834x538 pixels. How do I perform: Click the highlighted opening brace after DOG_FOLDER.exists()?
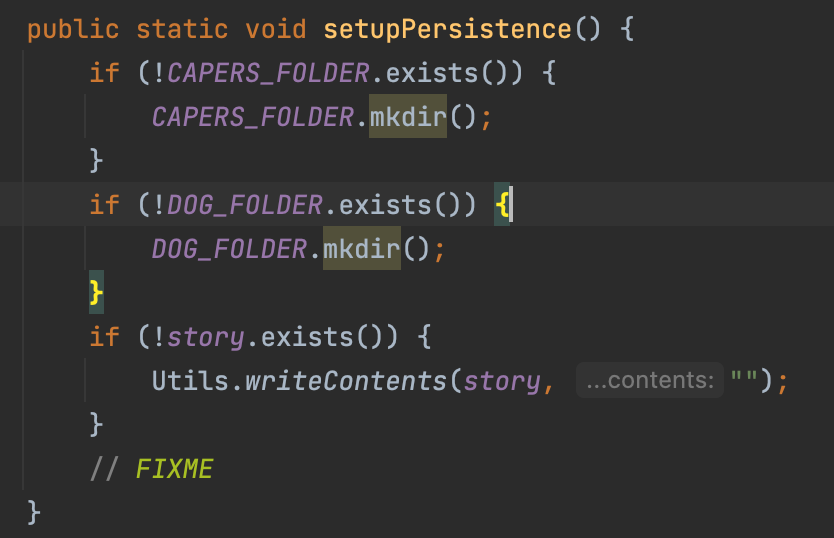click(501, 205)
